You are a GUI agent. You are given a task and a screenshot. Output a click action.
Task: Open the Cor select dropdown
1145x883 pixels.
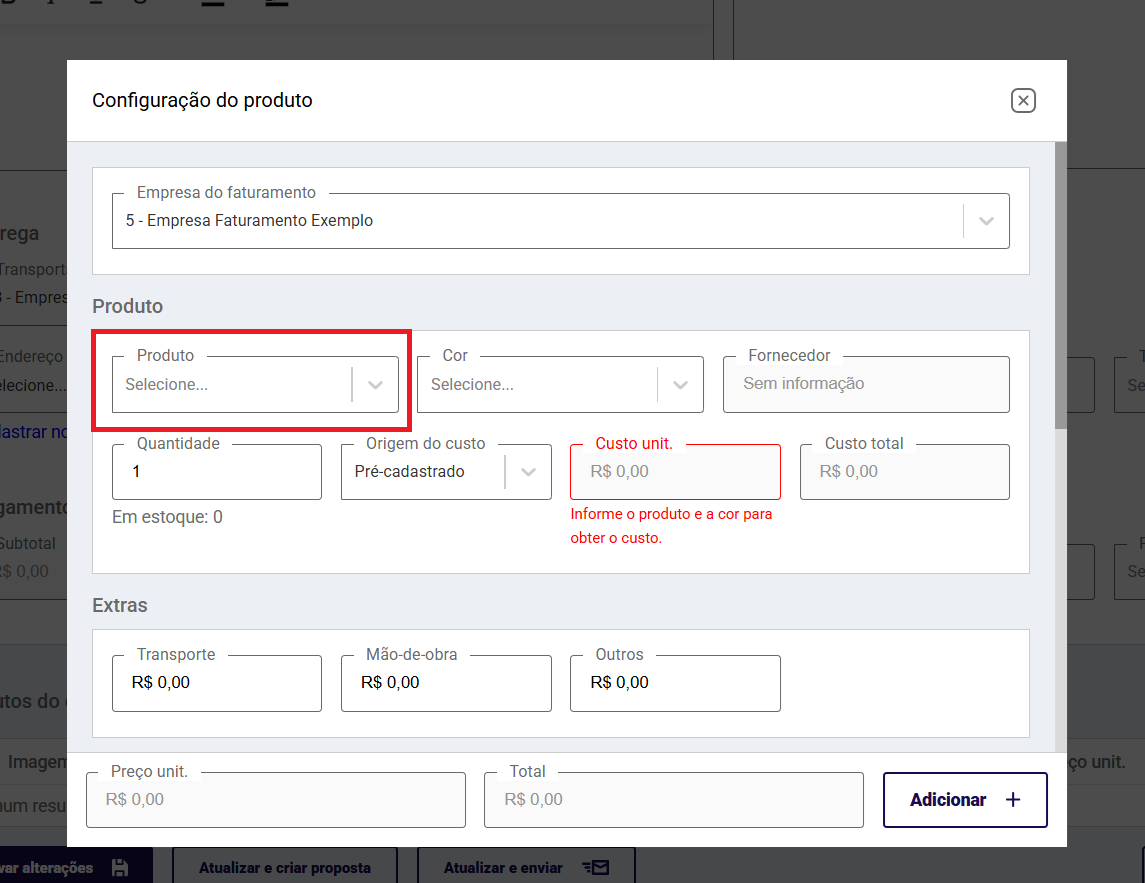[x=560, y=384]
